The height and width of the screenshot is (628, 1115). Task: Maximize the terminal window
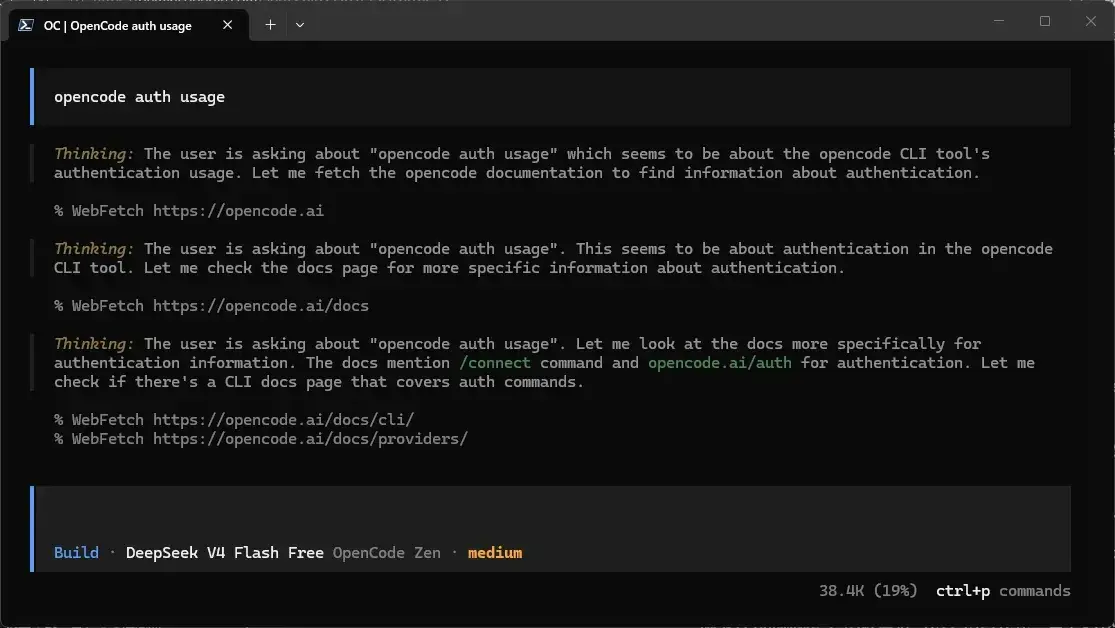(x=1045, y=21)
